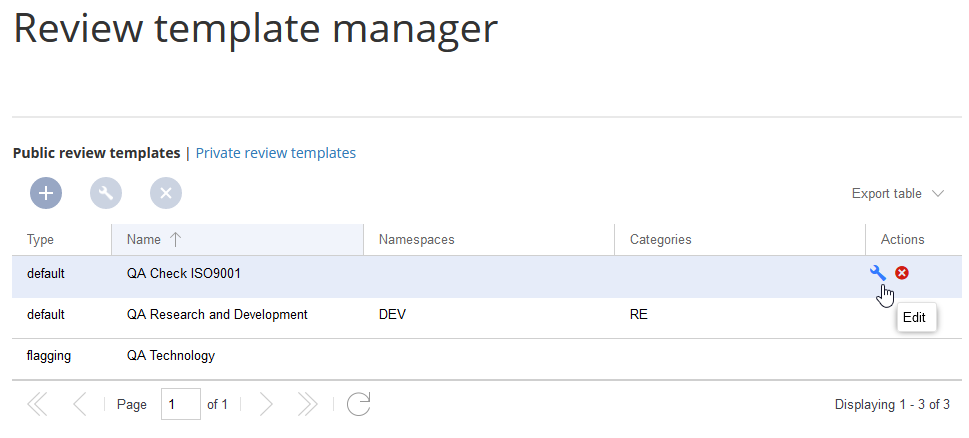Click the Categories column header
This screenshot has height=438, width=969.
coord(660,240)
